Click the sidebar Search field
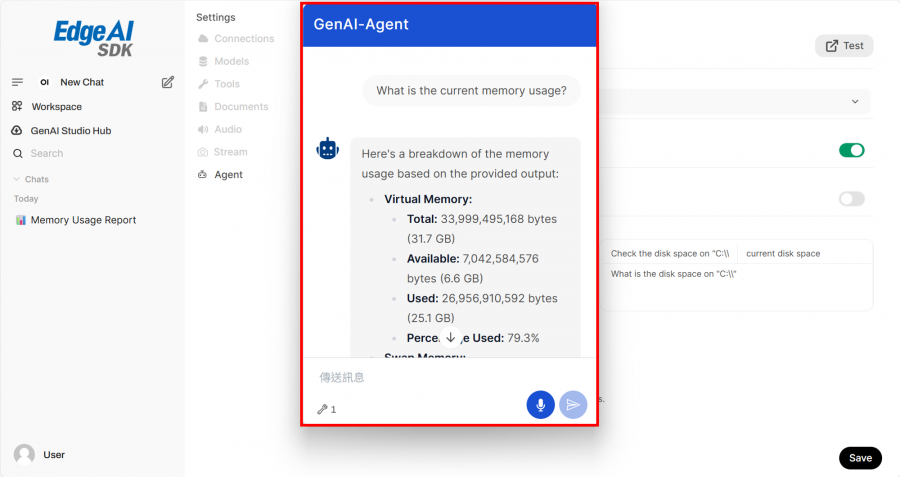 (x=47, y=153)
